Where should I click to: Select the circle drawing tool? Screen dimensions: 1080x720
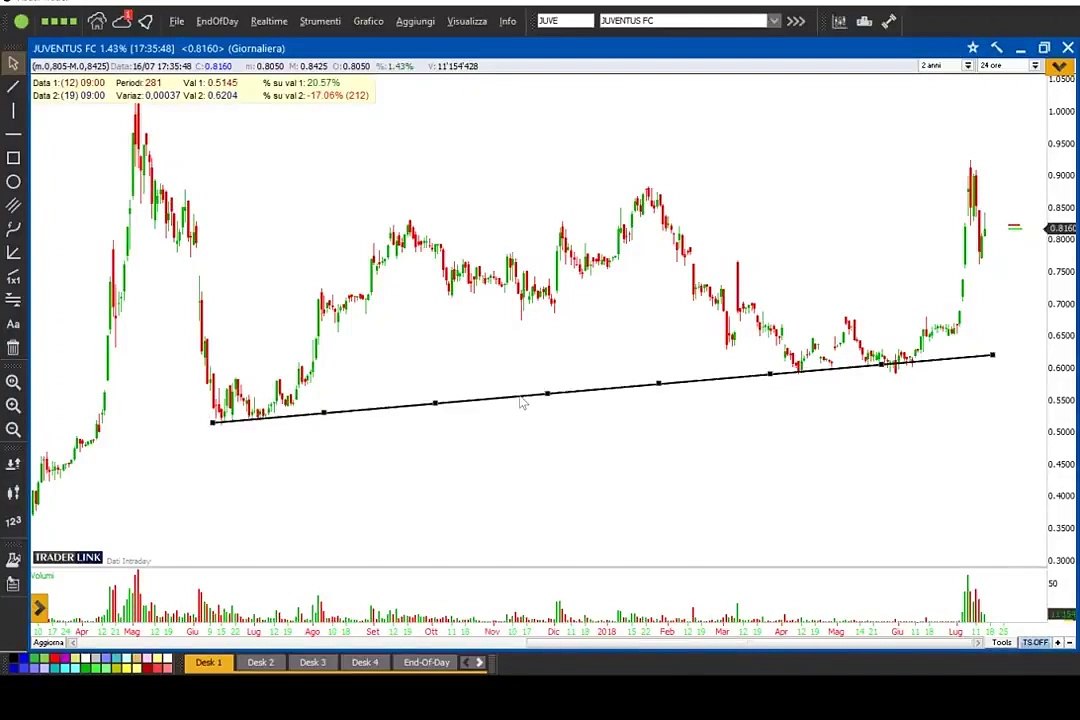(13, 182)
